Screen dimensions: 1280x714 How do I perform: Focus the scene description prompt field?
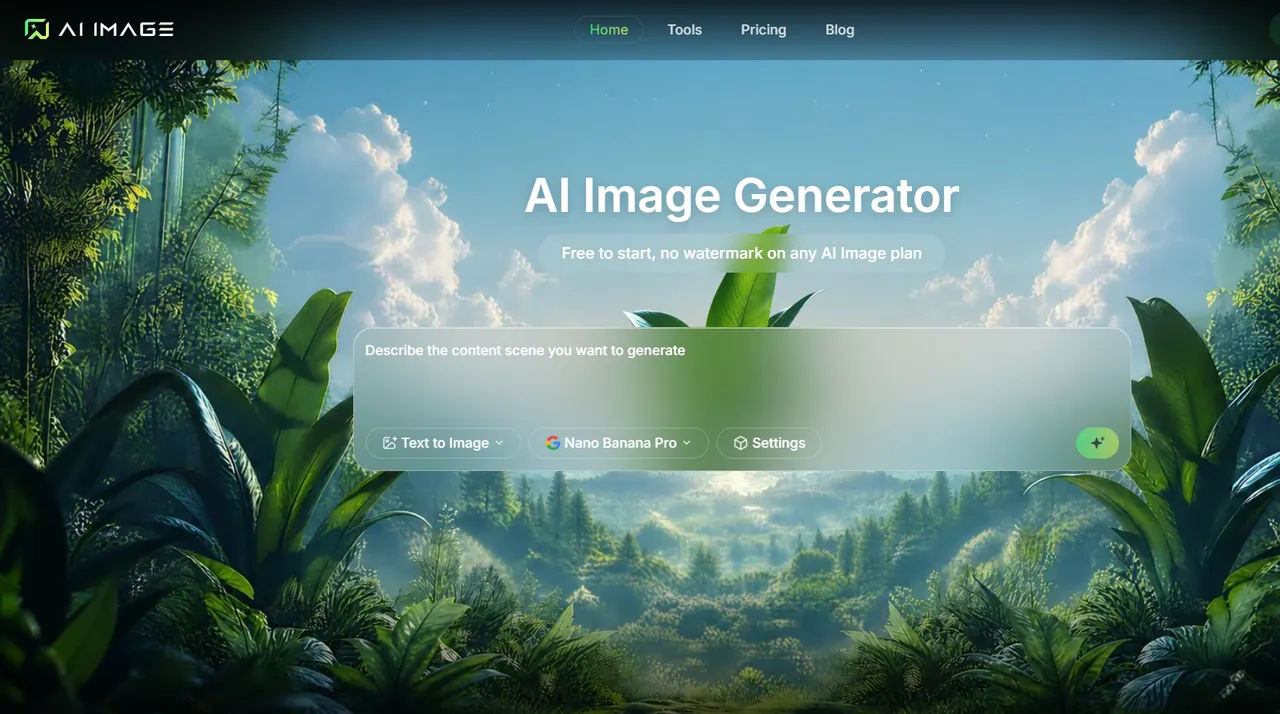pos(741,378)
